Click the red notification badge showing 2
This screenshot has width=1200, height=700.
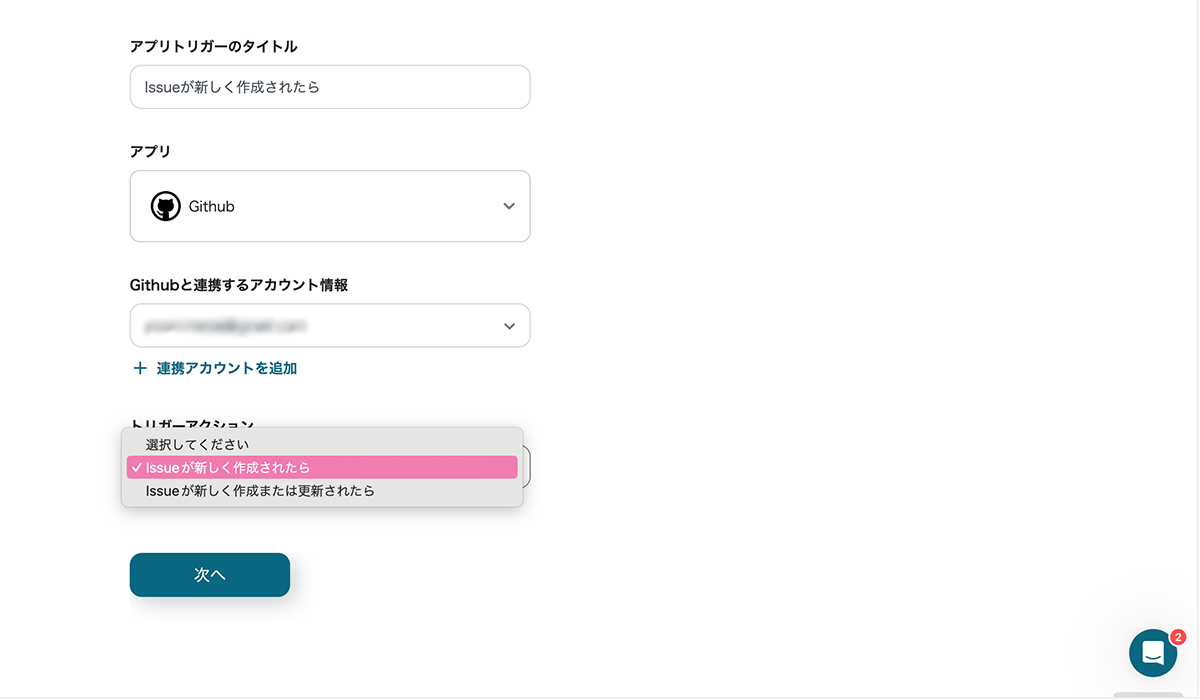(1177, 637)
